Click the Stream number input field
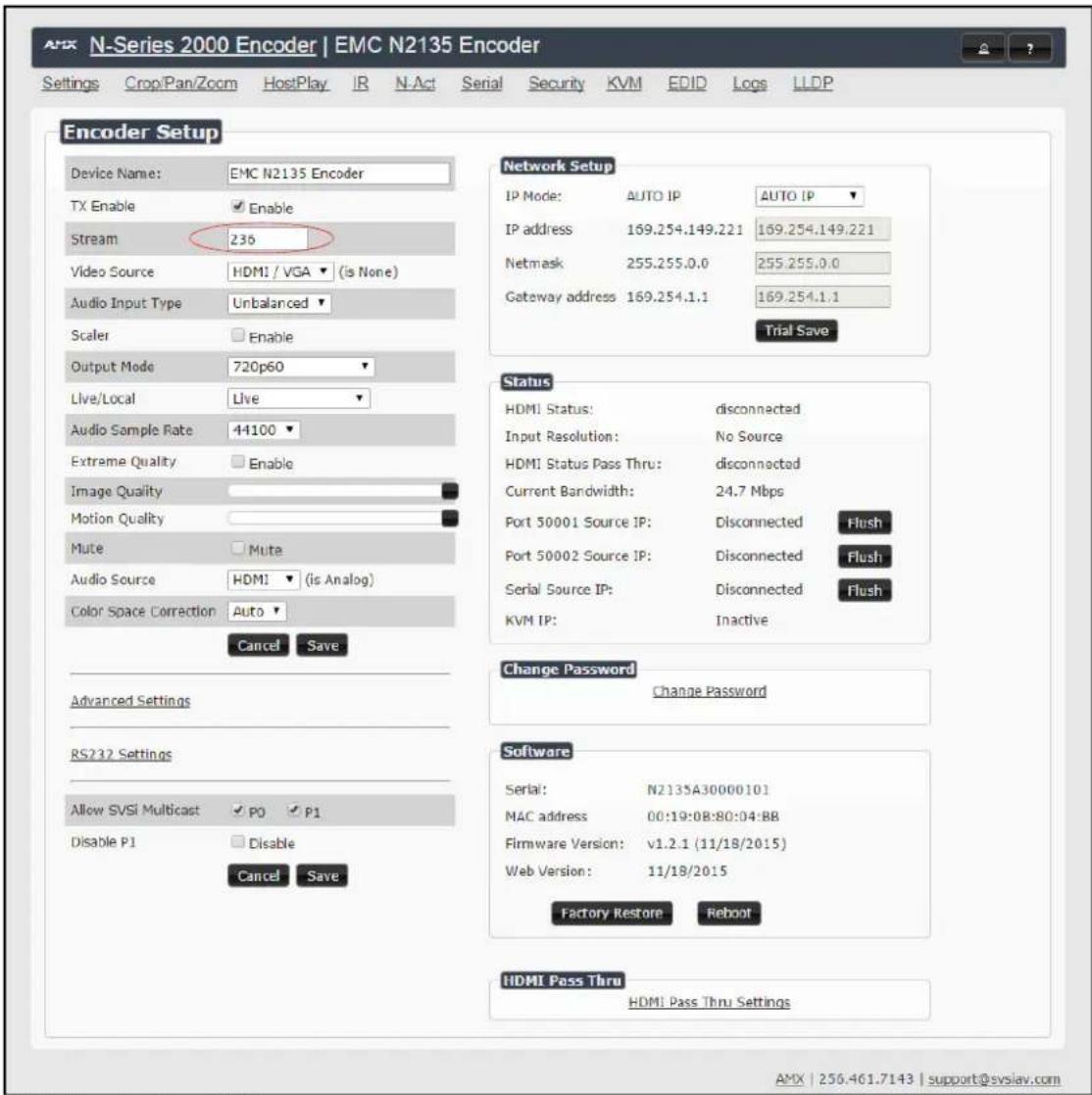This screenshot has height=1095, width=1092. click(268, 239)
